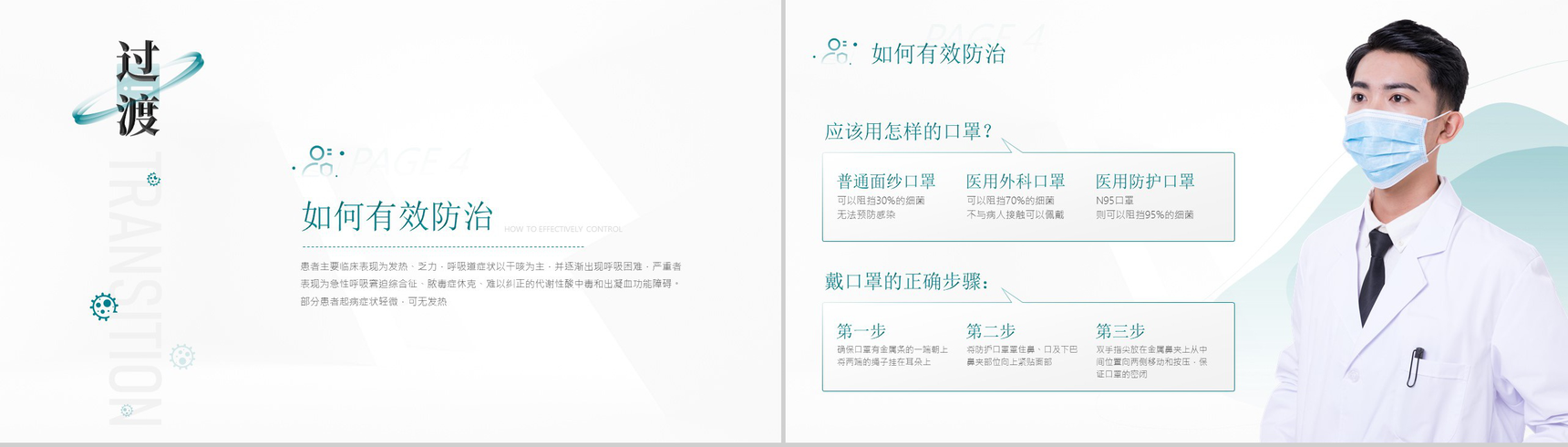Click the subtitle 'HOW TO EFFECTIVELY CONTROL'
The image size is (1568, 447).
coord(563,229)
